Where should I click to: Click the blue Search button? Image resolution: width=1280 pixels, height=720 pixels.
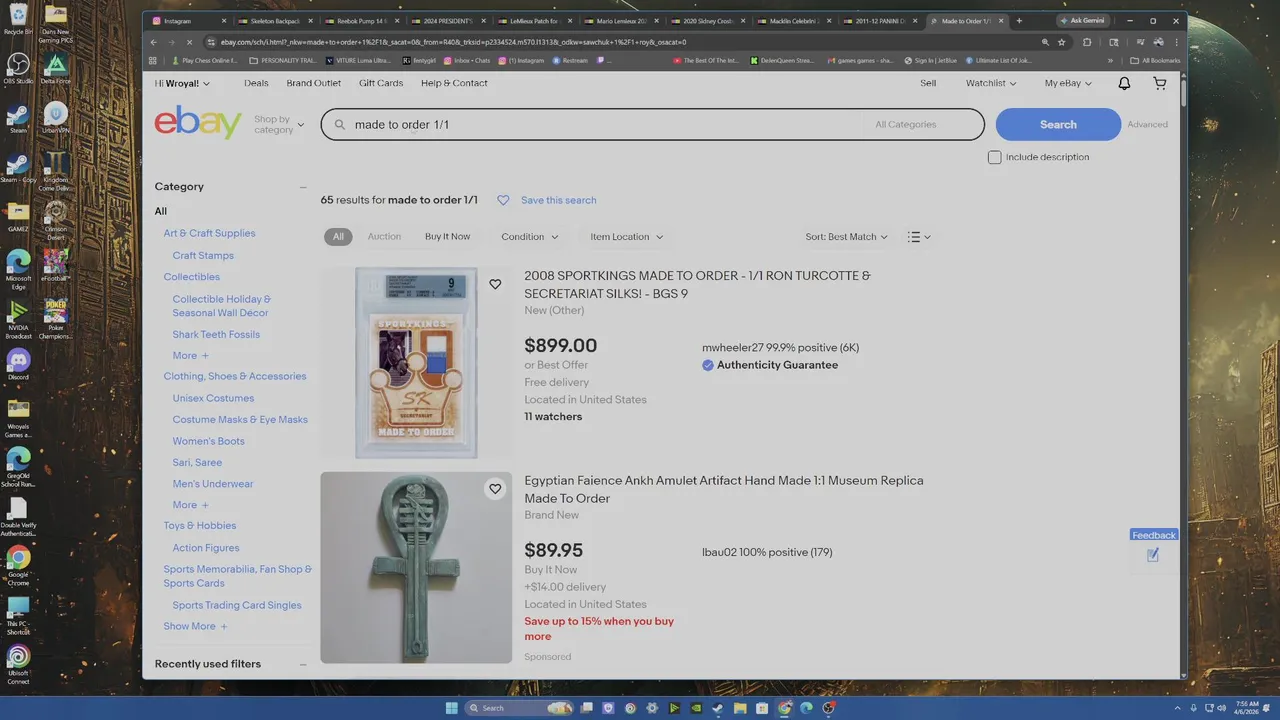(1058, 125)
